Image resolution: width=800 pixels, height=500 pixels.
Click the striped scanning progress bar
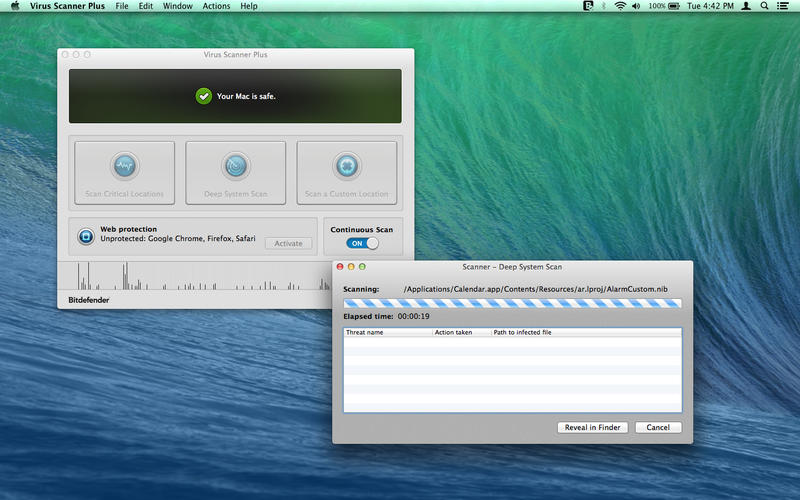point(512,303)
